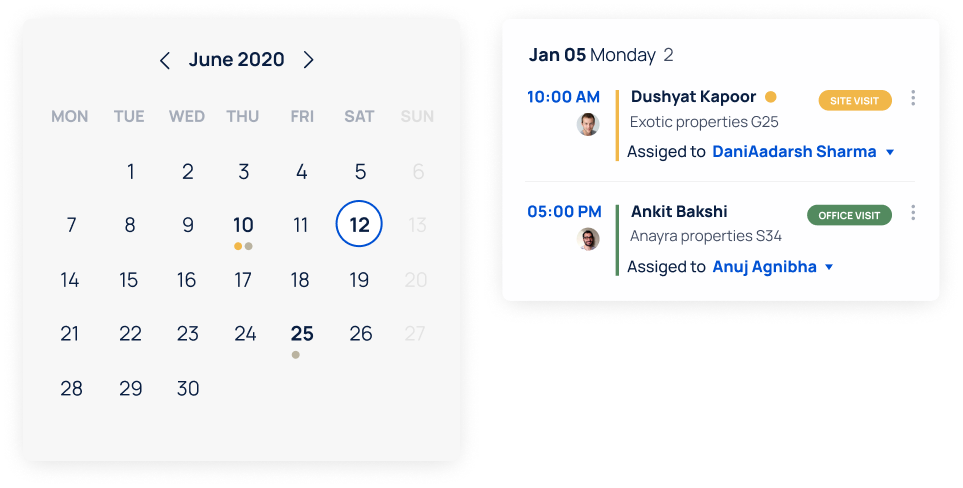Go to next month using right chevron

pyautogui.click(x=309, y=61)
